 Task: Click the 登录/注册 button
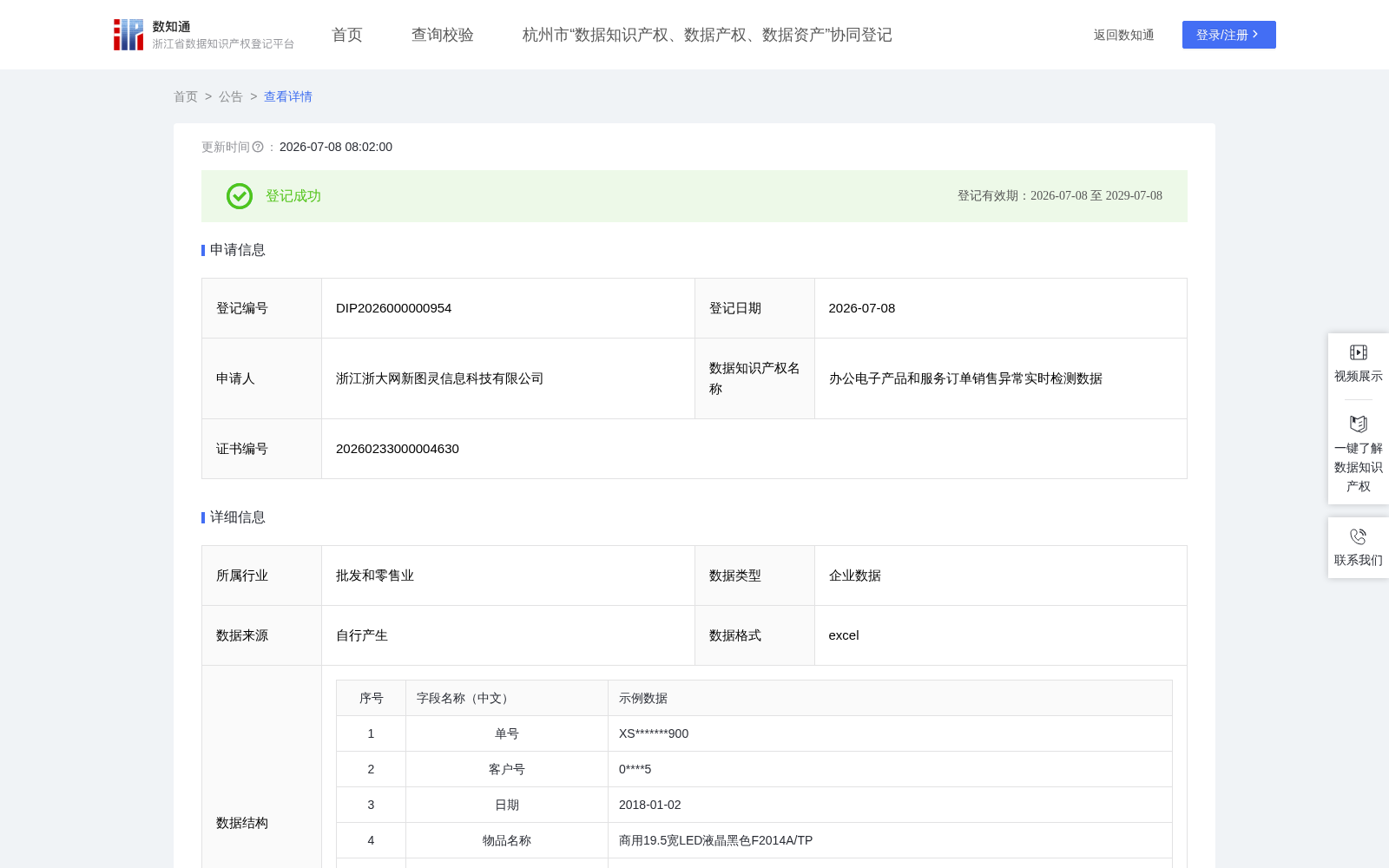(1229, 35)
